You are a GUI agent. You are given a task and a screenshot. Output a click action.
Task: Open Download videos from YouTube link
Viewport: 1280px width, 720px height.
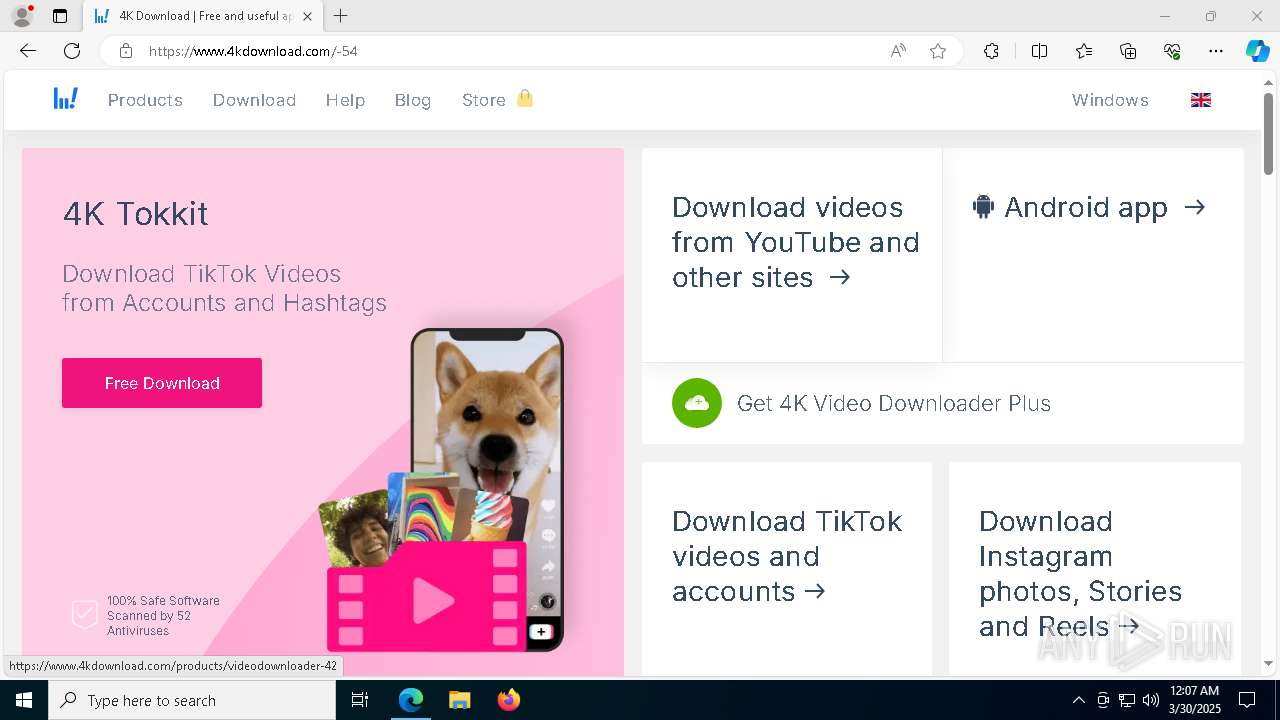click(795, 242)
